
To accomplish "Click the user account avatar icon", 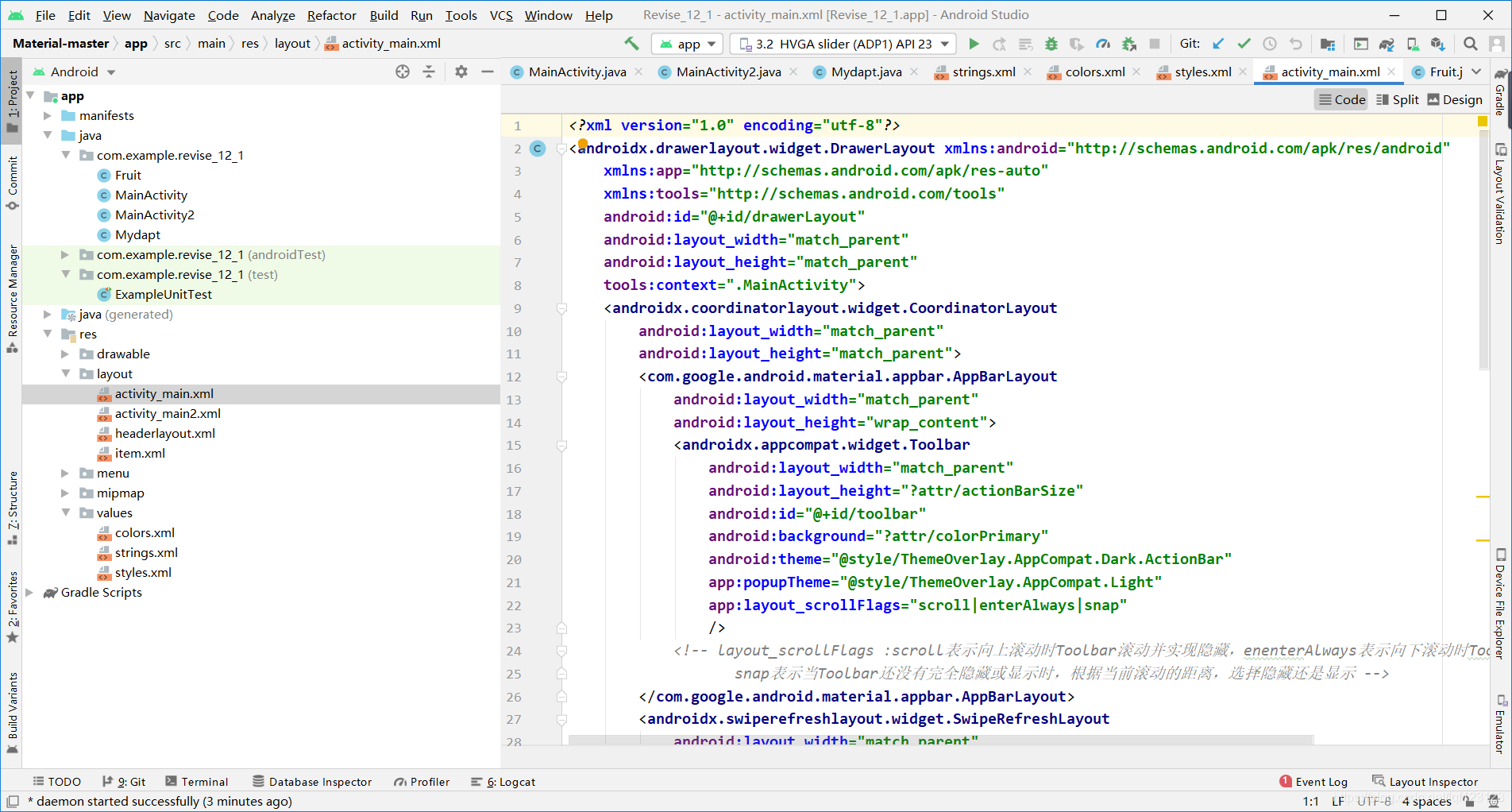I will pyautogui.click(x=1497, y=44).
